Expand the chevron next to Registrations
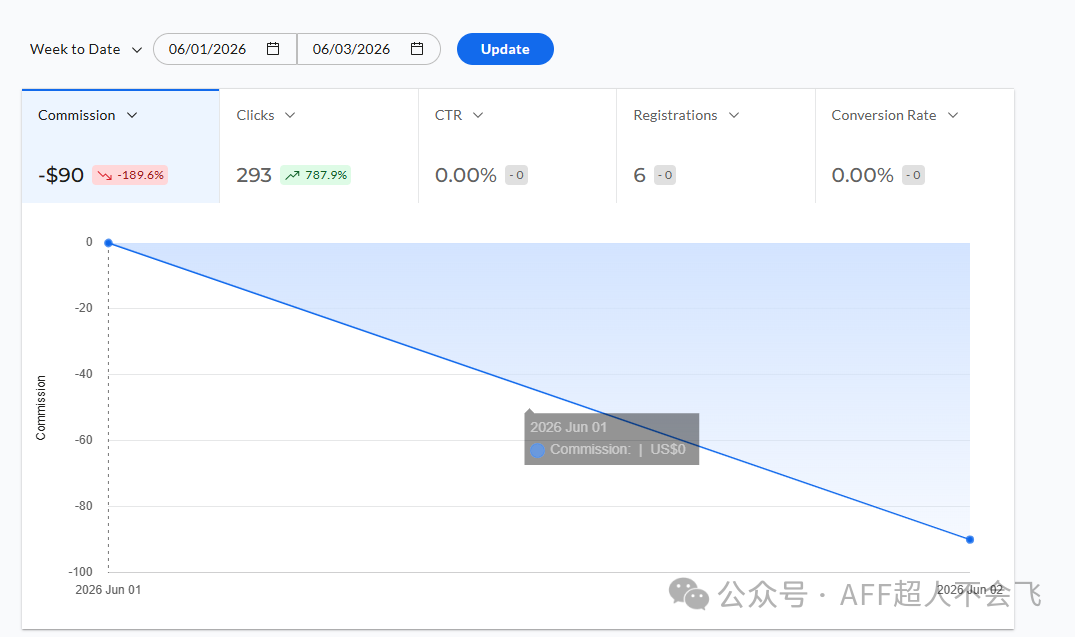Viewport: 1075px width, 637px height. (734, 115)
